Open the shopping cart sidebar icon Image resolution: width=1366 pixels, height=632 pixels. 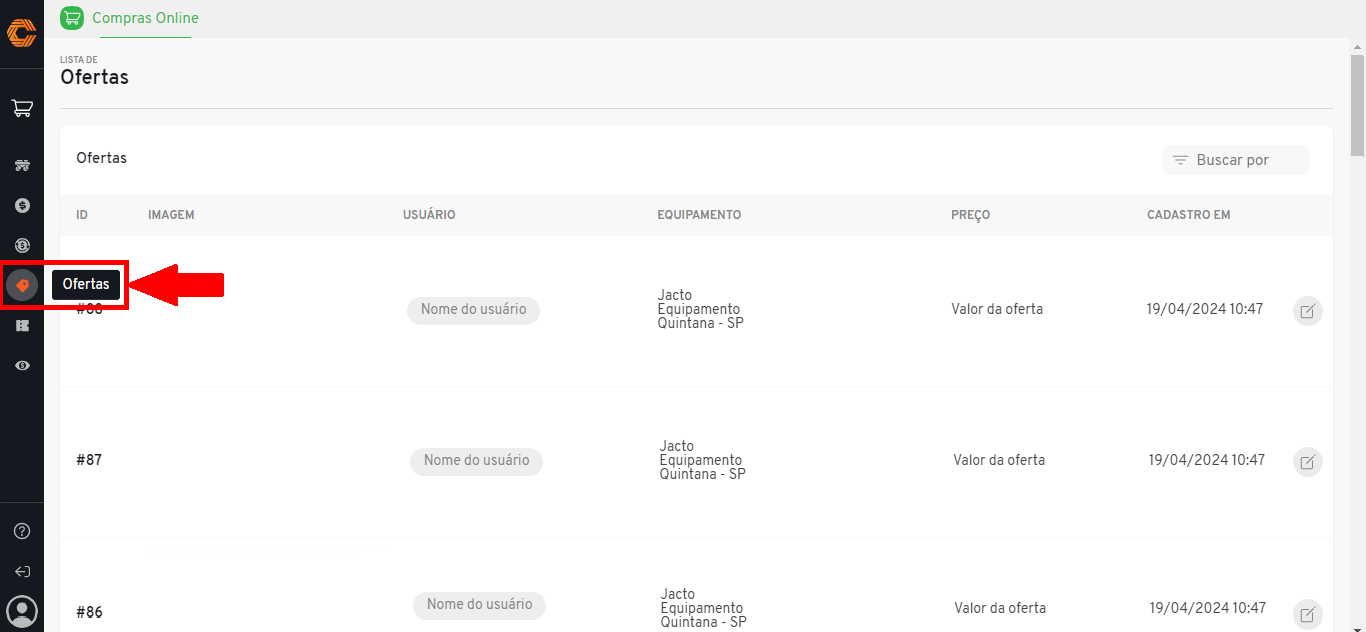(x=22, y=108)
